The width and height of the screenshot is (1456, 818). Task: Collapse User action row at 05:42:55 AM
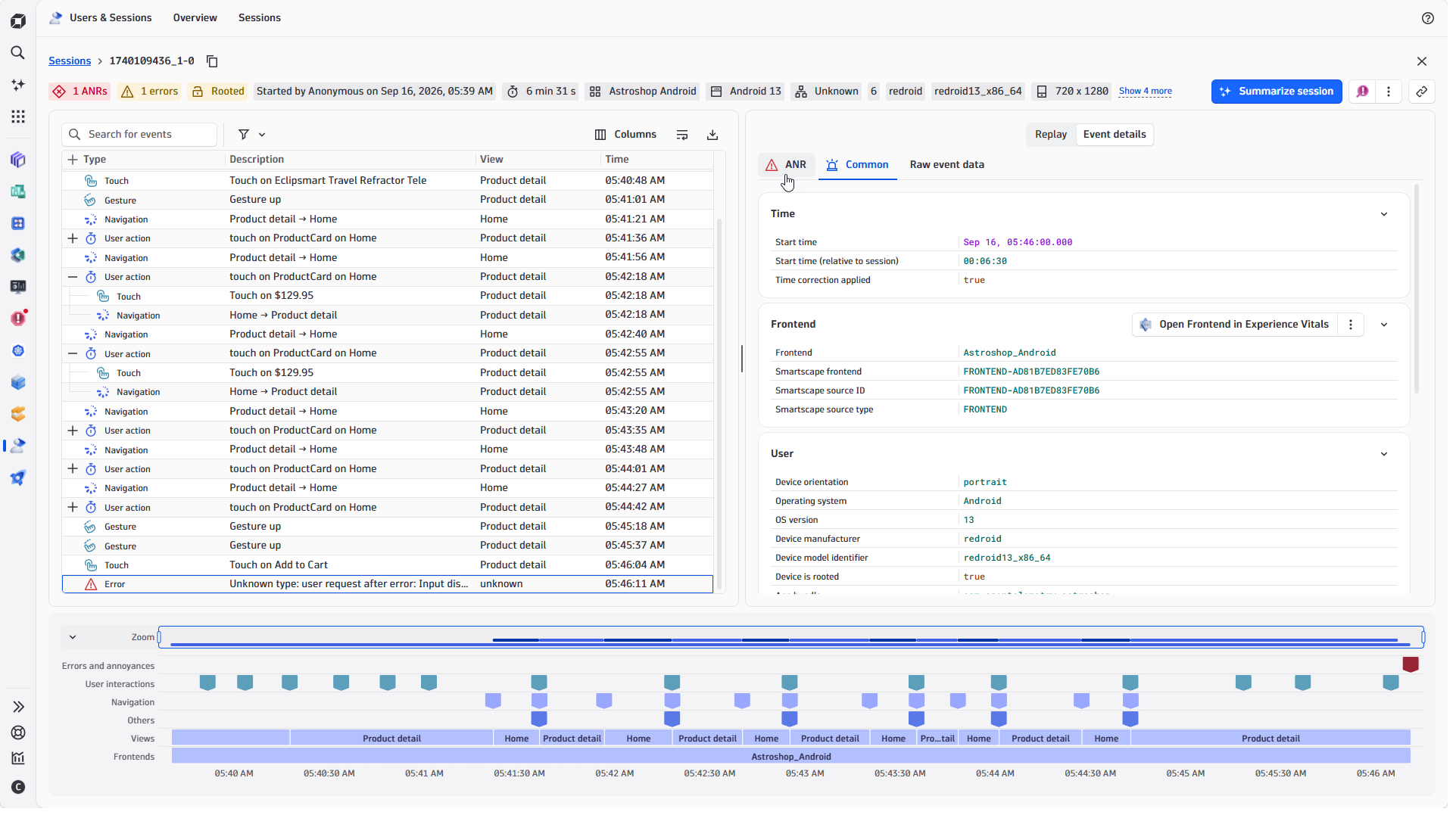pos(73,355)
